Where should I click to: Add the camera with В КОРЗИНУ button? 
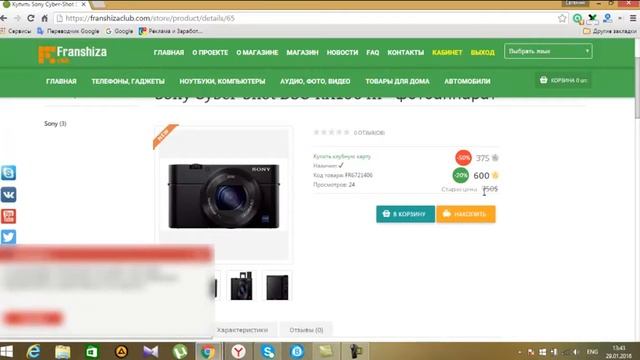click(405, 214)
